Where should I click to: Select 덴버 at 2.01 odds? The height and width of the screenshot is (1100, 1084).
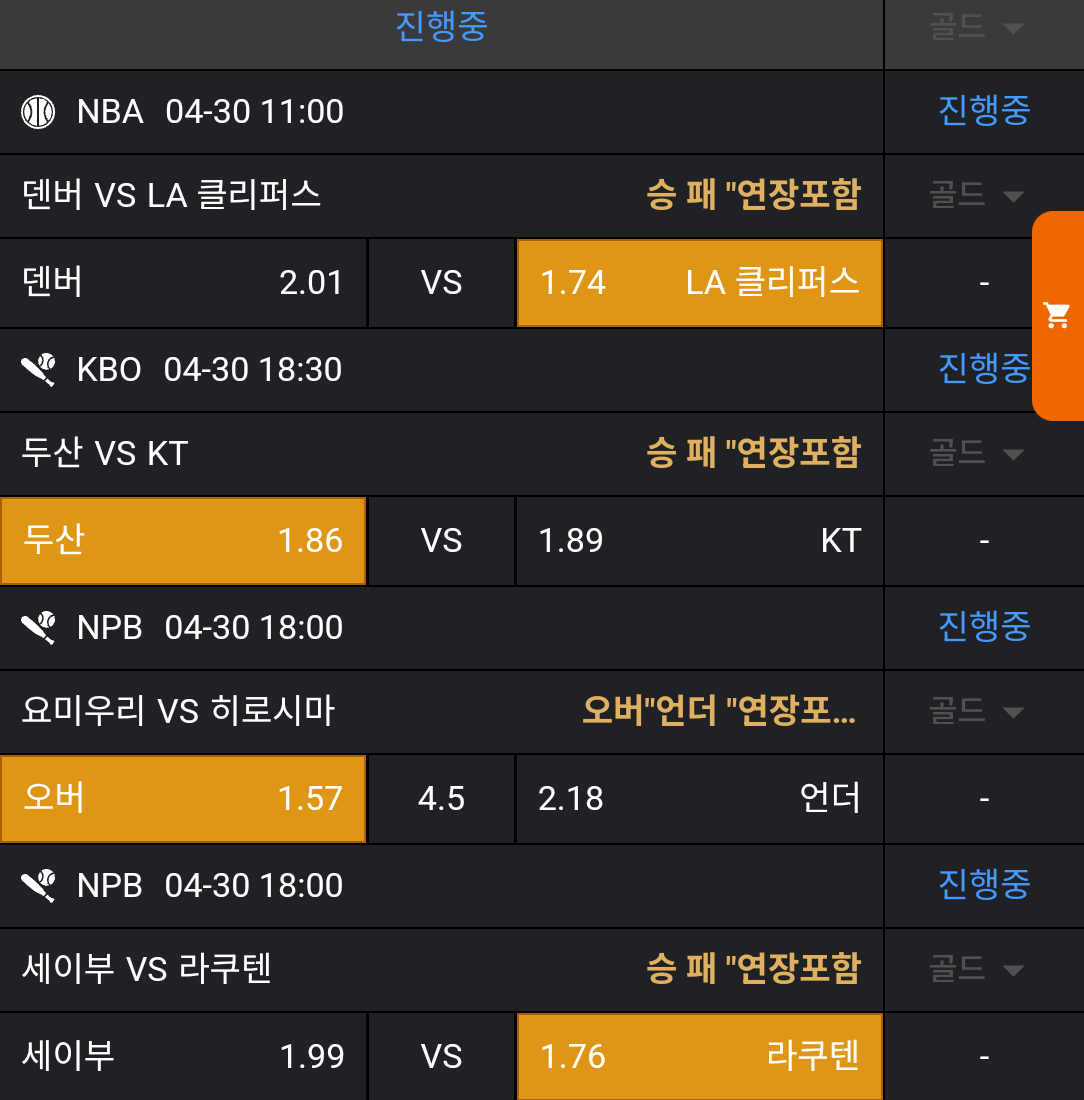point(183,283)
